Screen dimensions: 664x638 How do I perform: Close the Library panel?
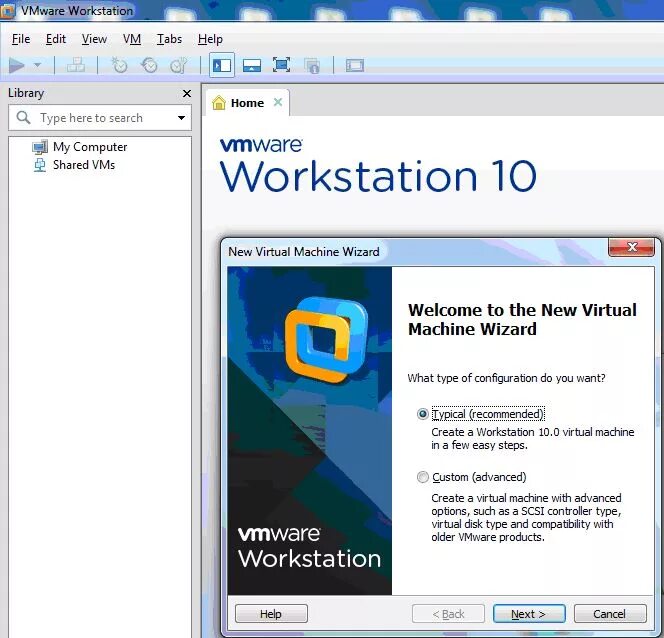(186, 93)
